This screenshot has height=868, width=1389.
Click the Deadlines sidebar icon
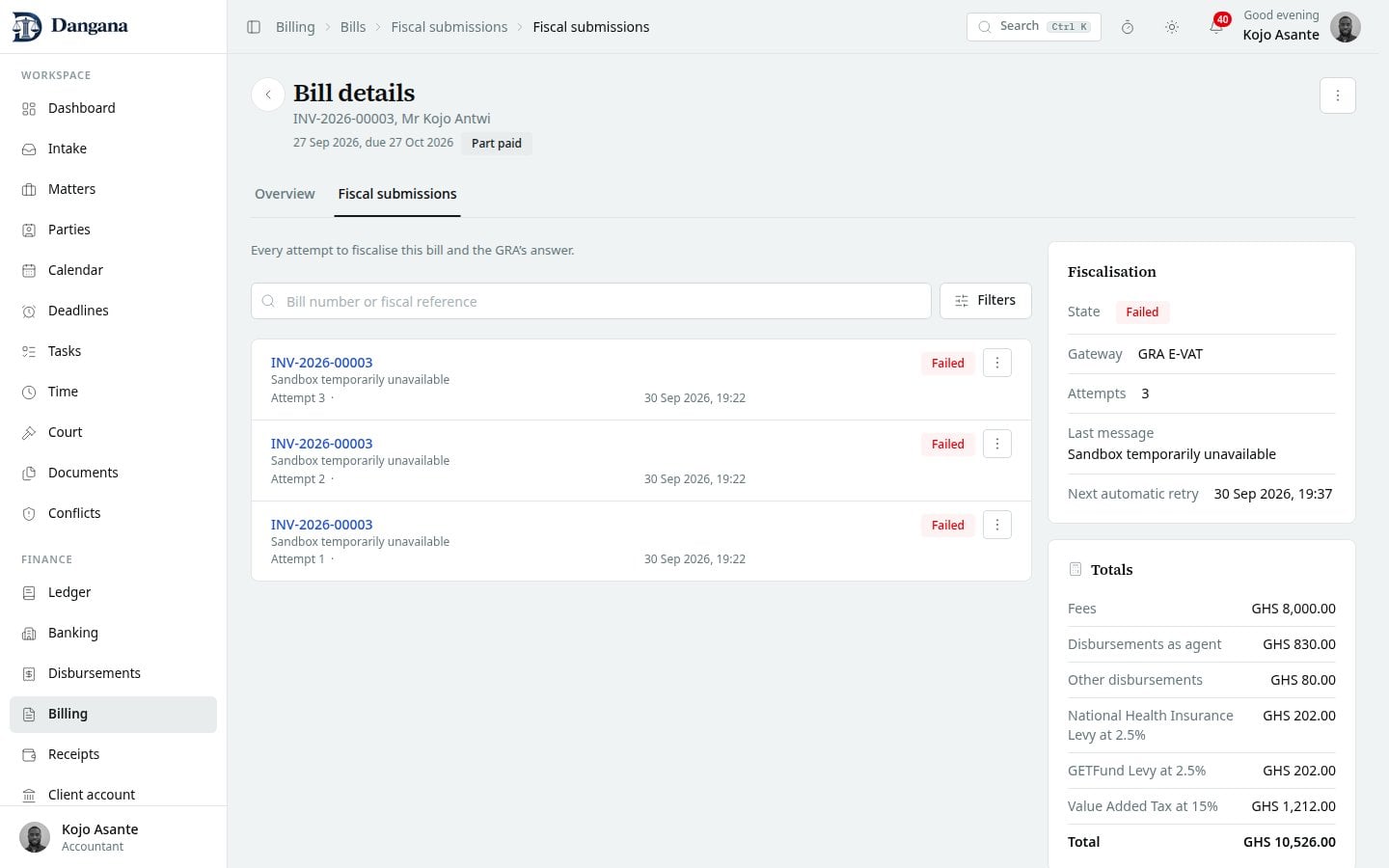tap(29, 311)
